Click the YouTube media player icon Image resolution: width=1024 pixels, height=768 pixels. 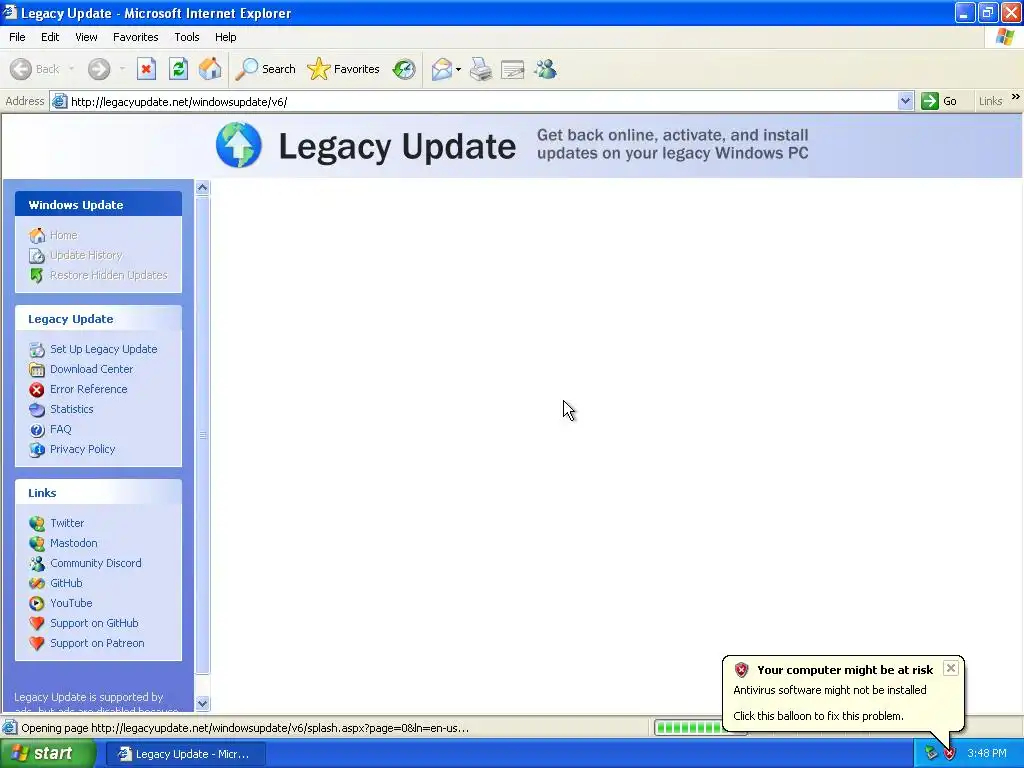click(37, 603)
